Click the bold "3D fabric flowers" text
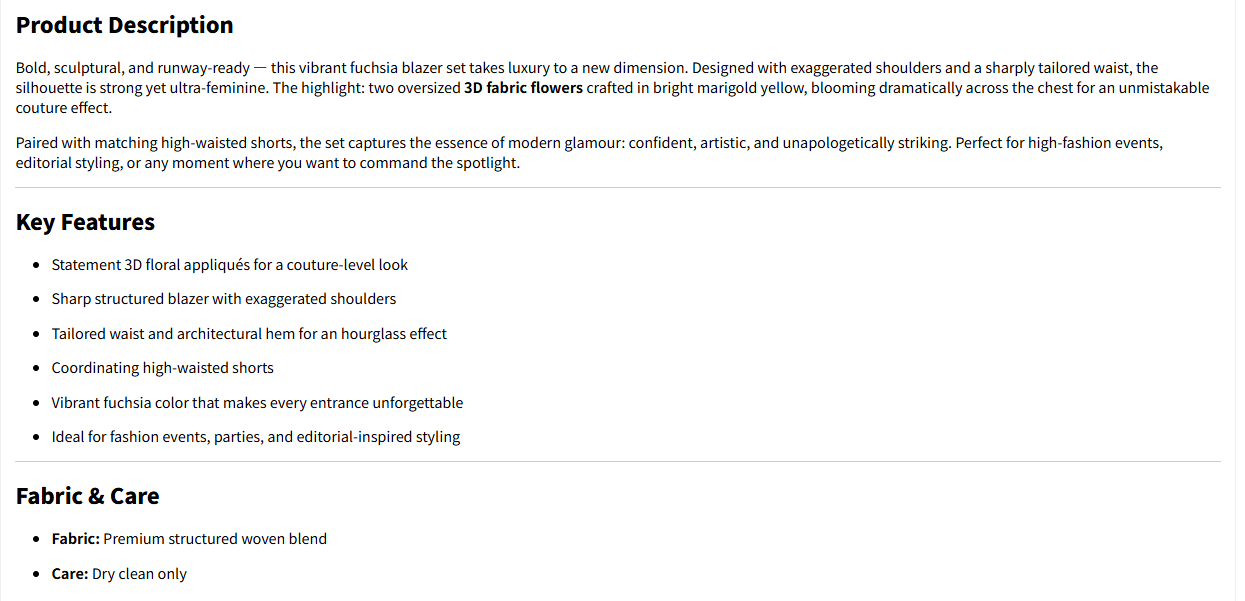The image size is (1245, 601). click(523, 88)
